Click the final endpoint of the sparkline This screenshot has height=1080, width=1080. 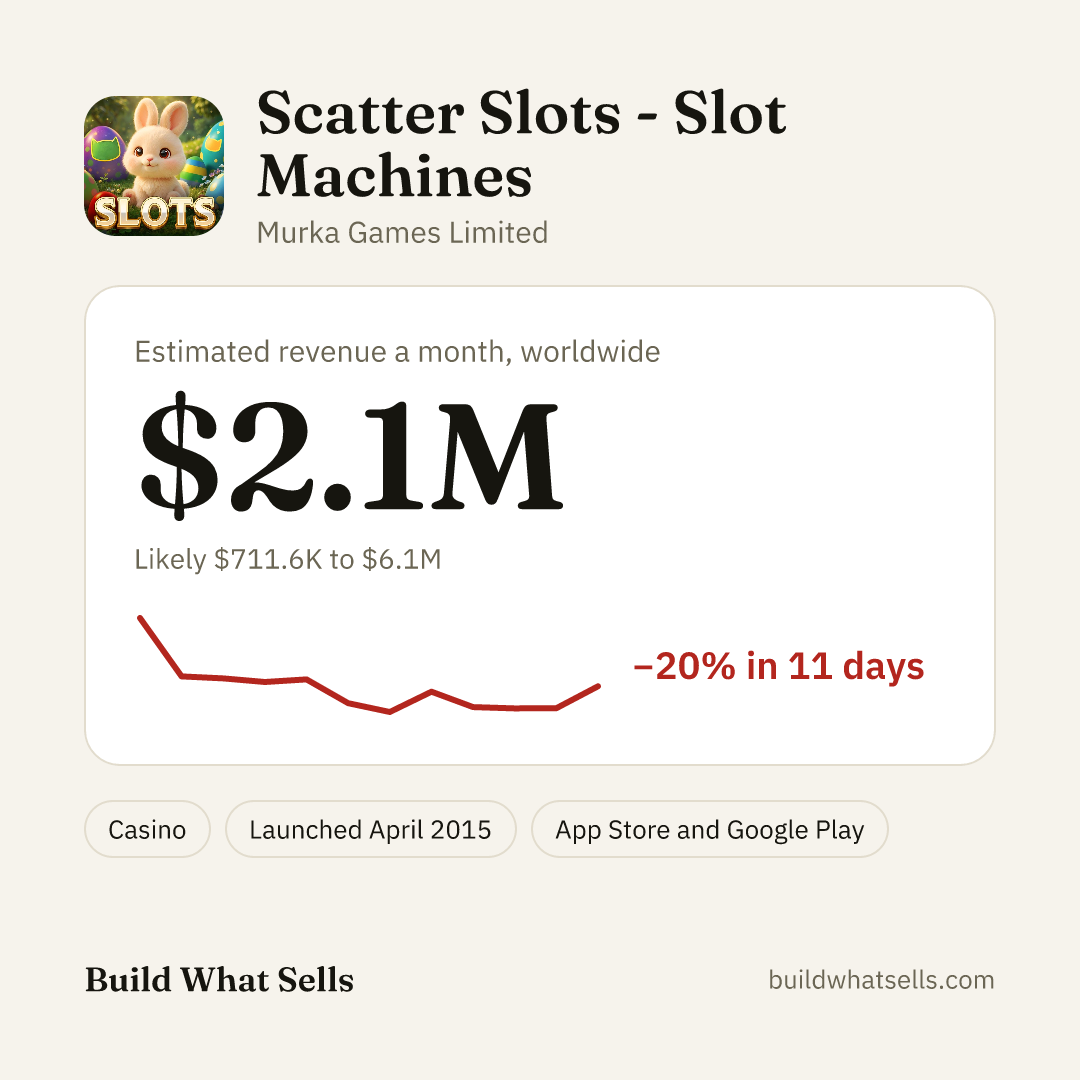pyautogui.click(x=598, y=686)
